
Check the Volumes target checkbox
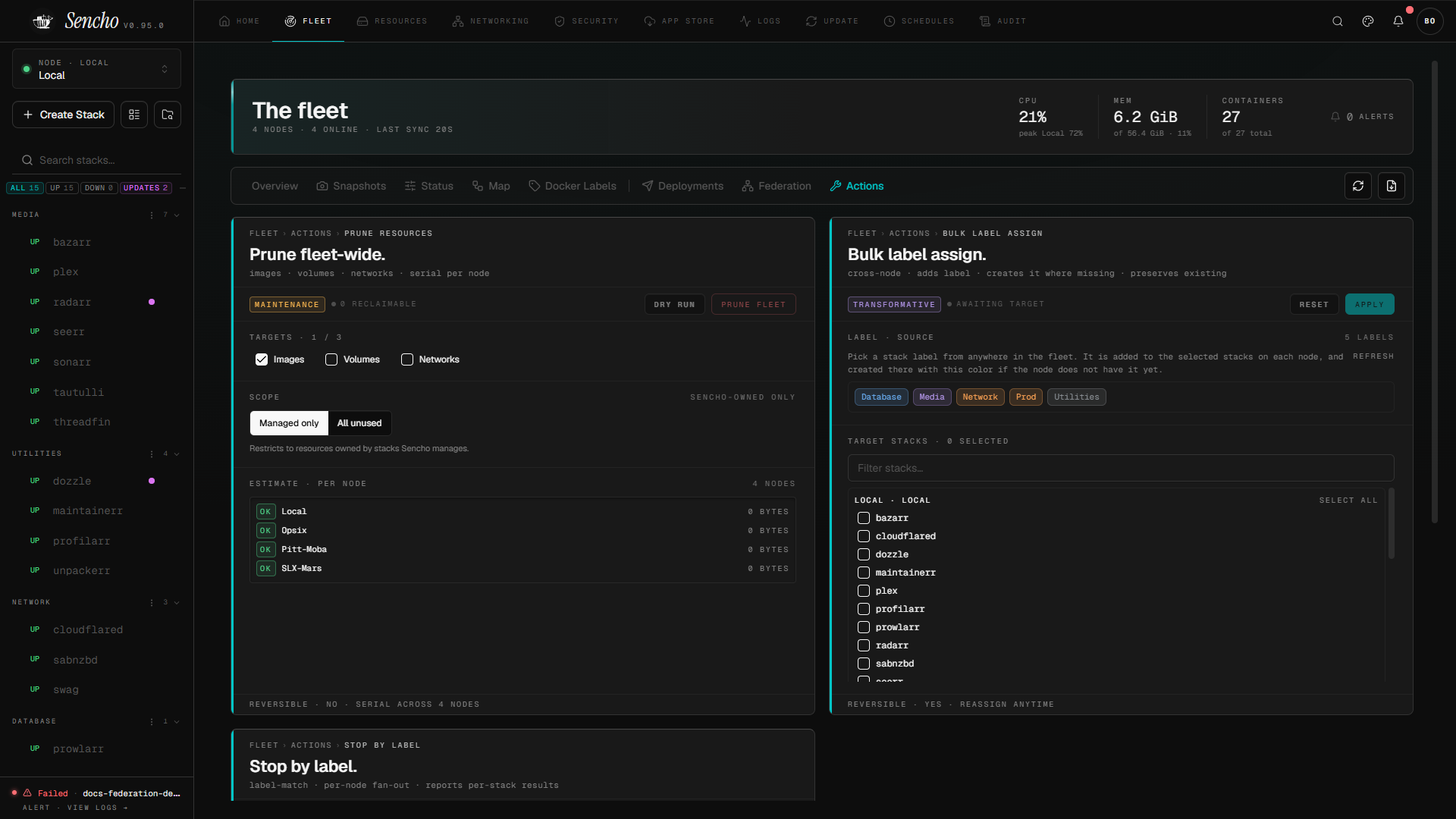331,359
